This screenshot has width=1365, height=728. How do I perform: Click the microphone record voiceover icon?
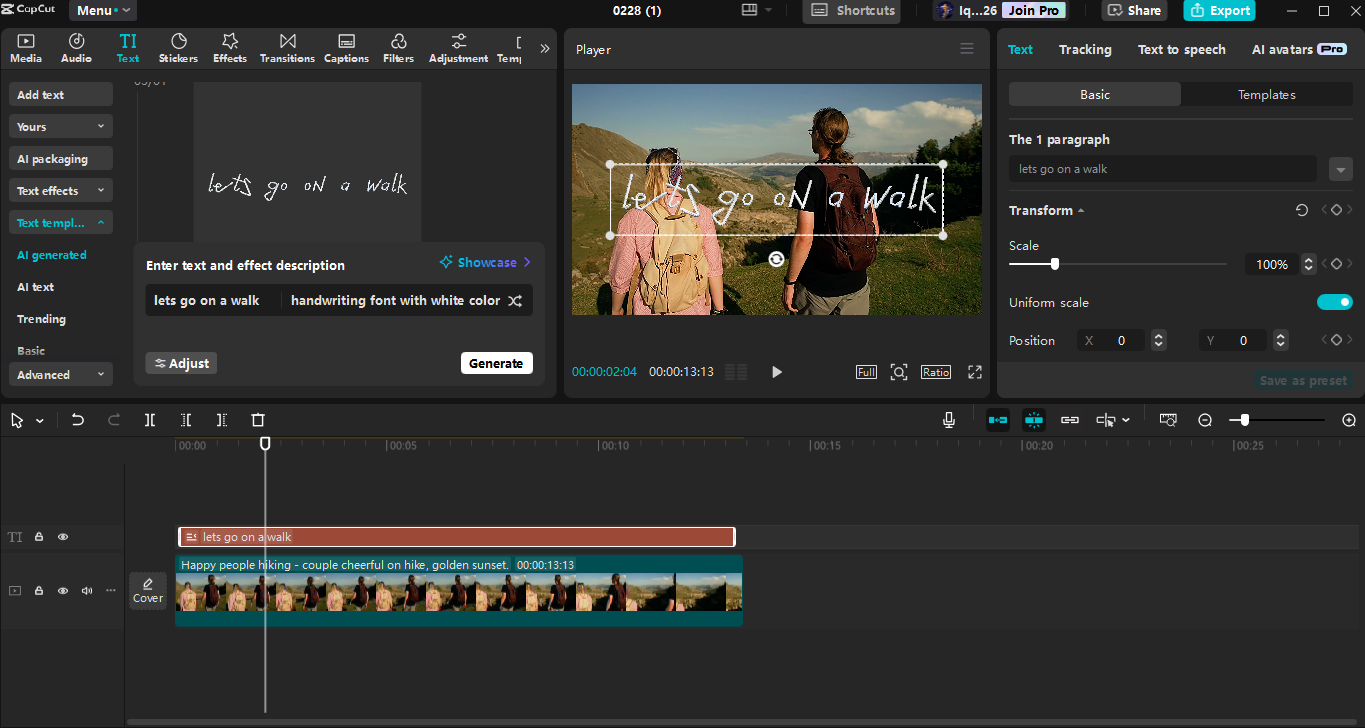[x=949, y=420]
